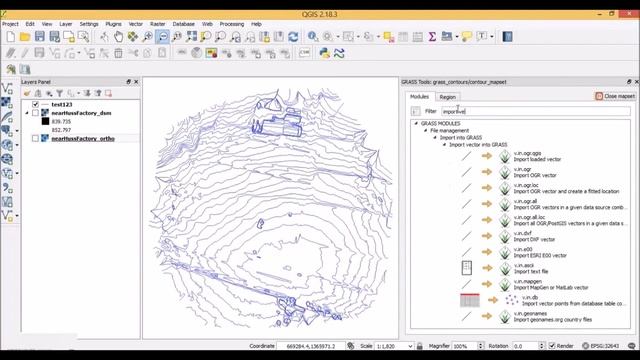Open the text annotation tool dropdown arrow
The image size is (640, 360).
point(492,37)
